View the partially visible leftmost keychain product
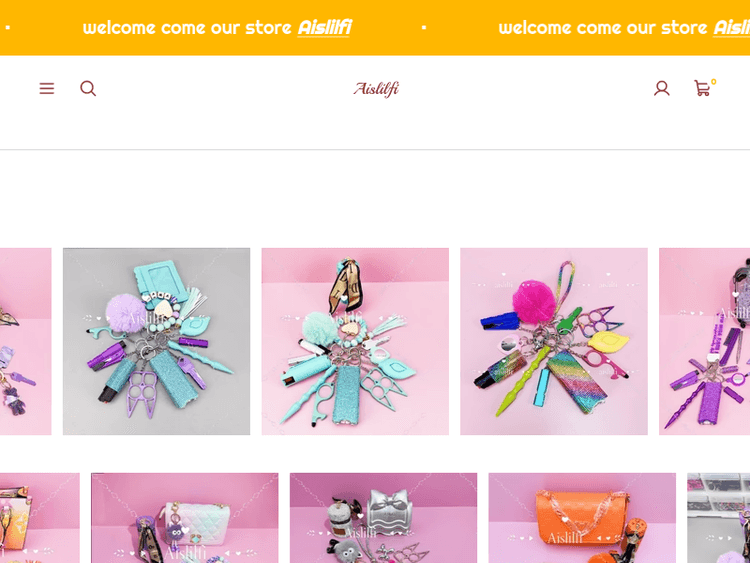The height and width of the screenshot is (563, 750). (x=25, y=341)
